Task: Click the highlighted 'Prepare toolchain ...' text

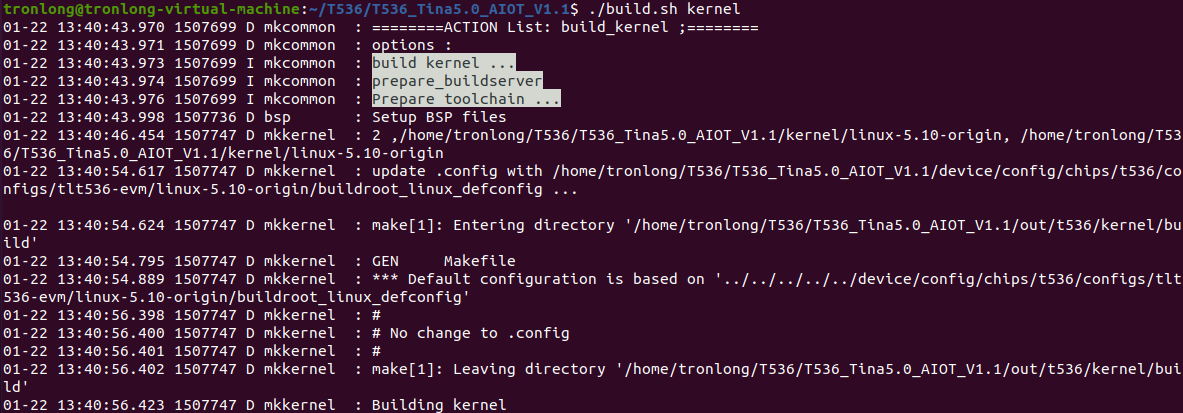Action: pos(466,99)
